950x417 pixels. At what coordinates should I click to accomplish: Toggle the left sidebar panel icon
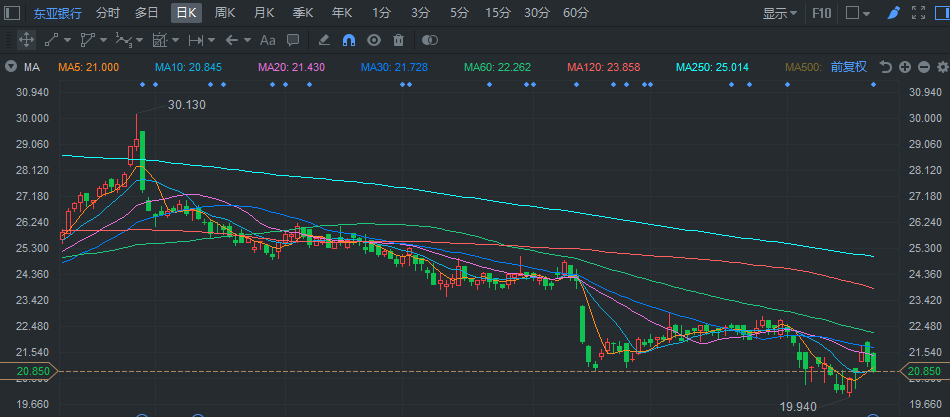coord(12,13)
